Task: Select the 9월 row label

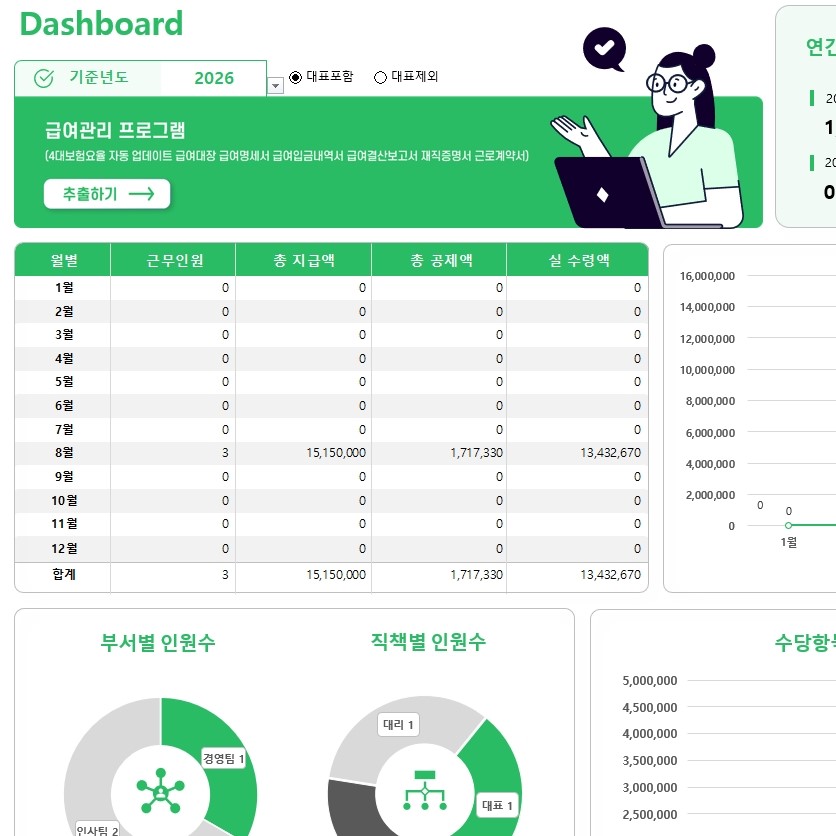Action: 64,477
